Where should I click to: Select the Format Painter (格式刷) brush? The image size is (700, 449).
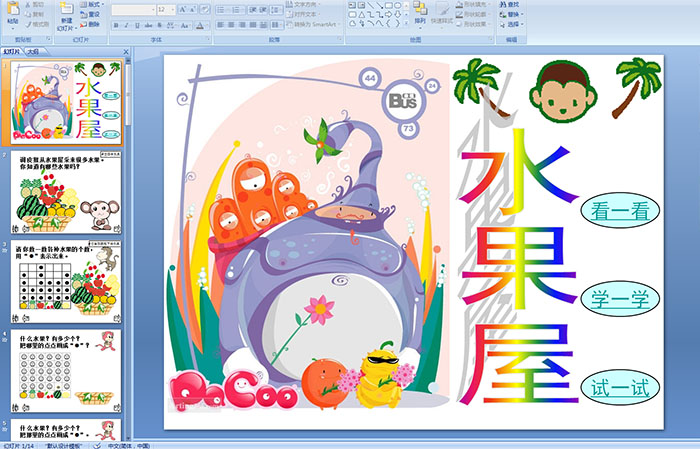pyautogui.click(x=29, y=24)
